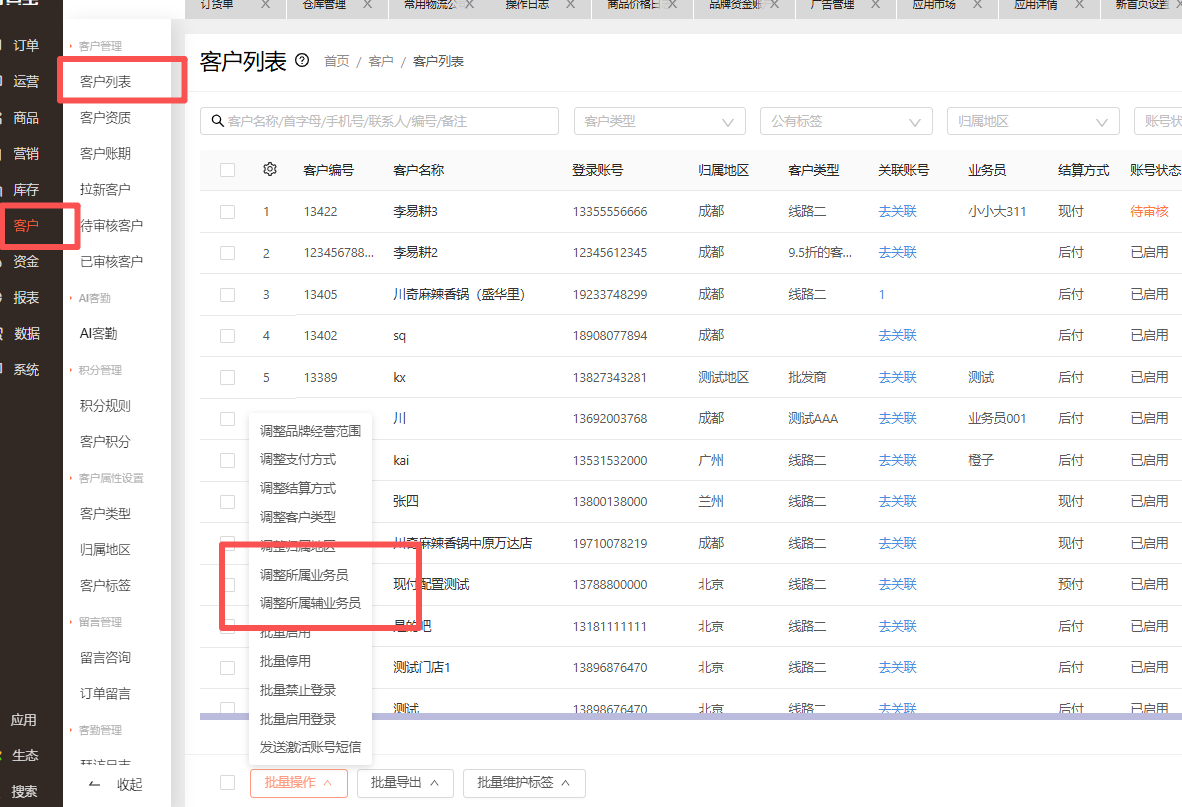Click the 业务员001 cell
The image size is (1182, 807).
click(x=997, y=418)
